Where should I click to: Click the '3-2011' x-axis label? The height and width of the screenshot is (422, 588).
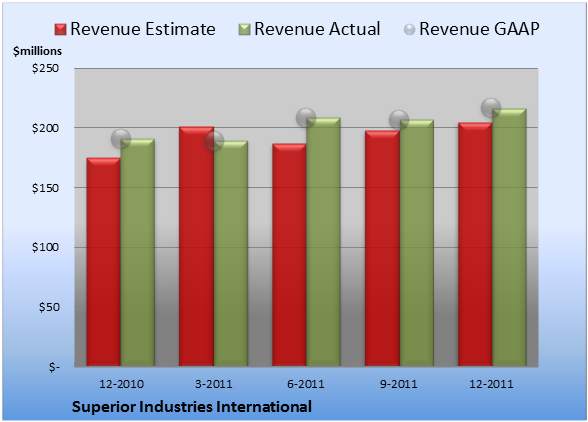click(214, 384)
